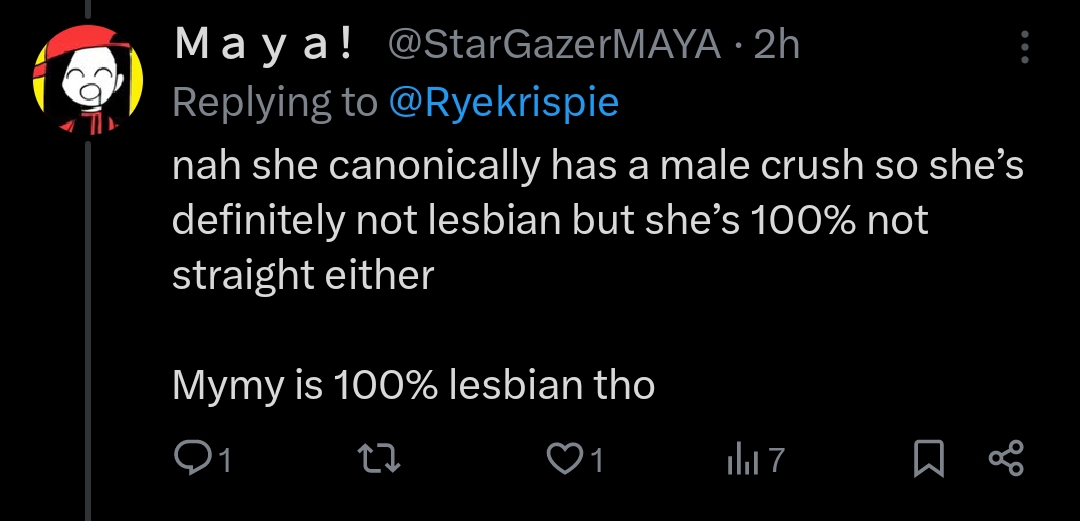Image resolution: width=1080 pixels, height=521 pixels.
Task: Like the tweet with the heart icon
Action: pos(565,459)
